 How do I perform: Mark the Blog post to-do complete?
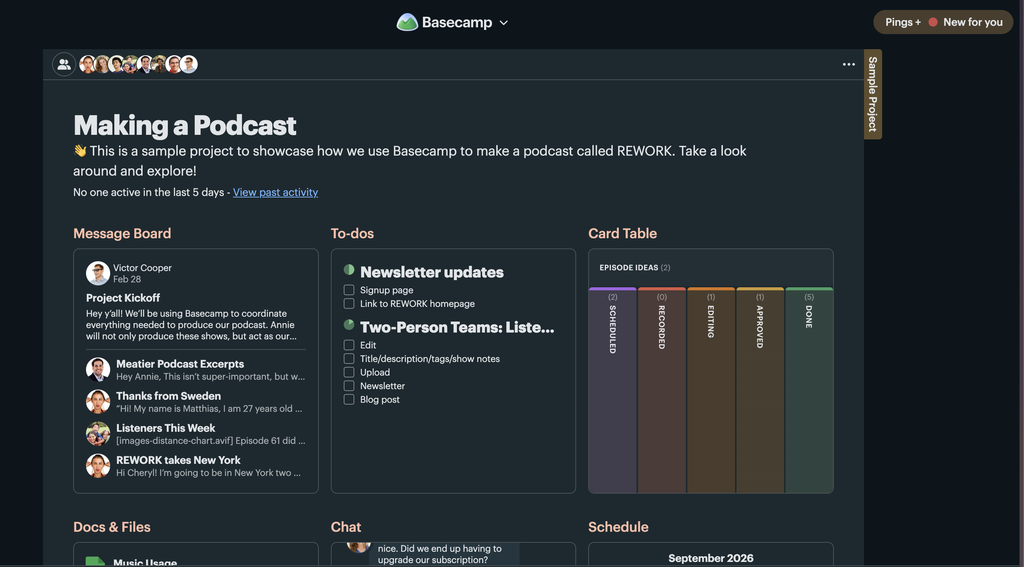349,400
